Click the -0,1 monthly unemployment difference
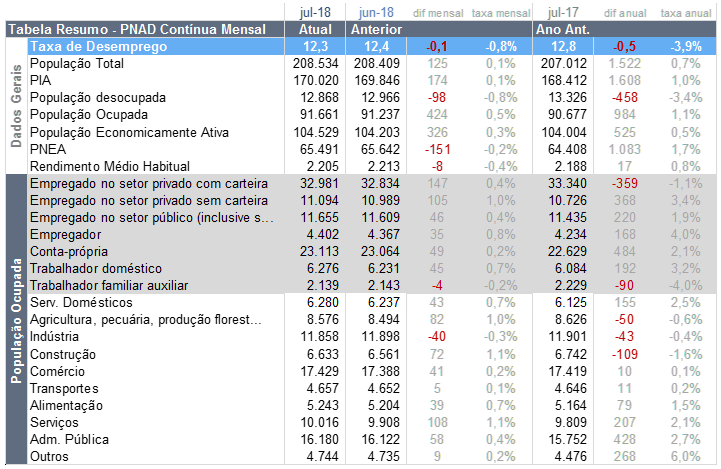This screenshot has height=469, width=721. pos(437,46)
